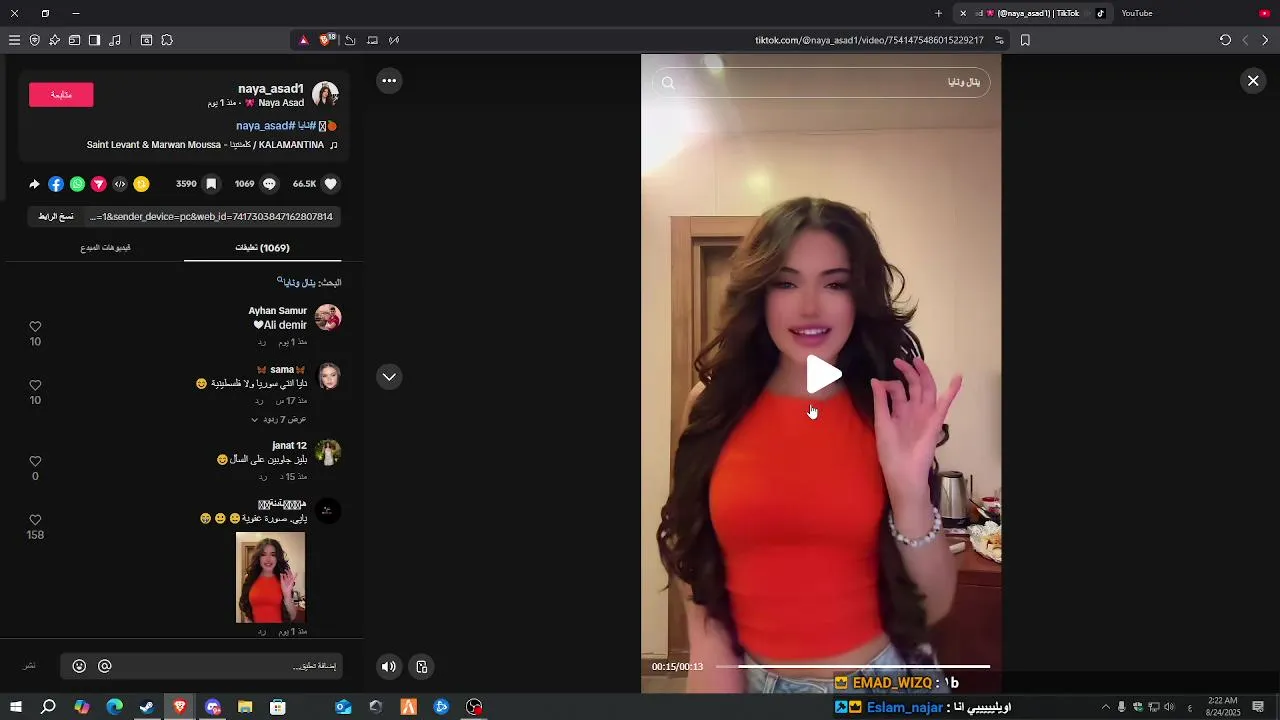Bookmark this page in the address bar
The image size is (1280, 720).
1025,40
